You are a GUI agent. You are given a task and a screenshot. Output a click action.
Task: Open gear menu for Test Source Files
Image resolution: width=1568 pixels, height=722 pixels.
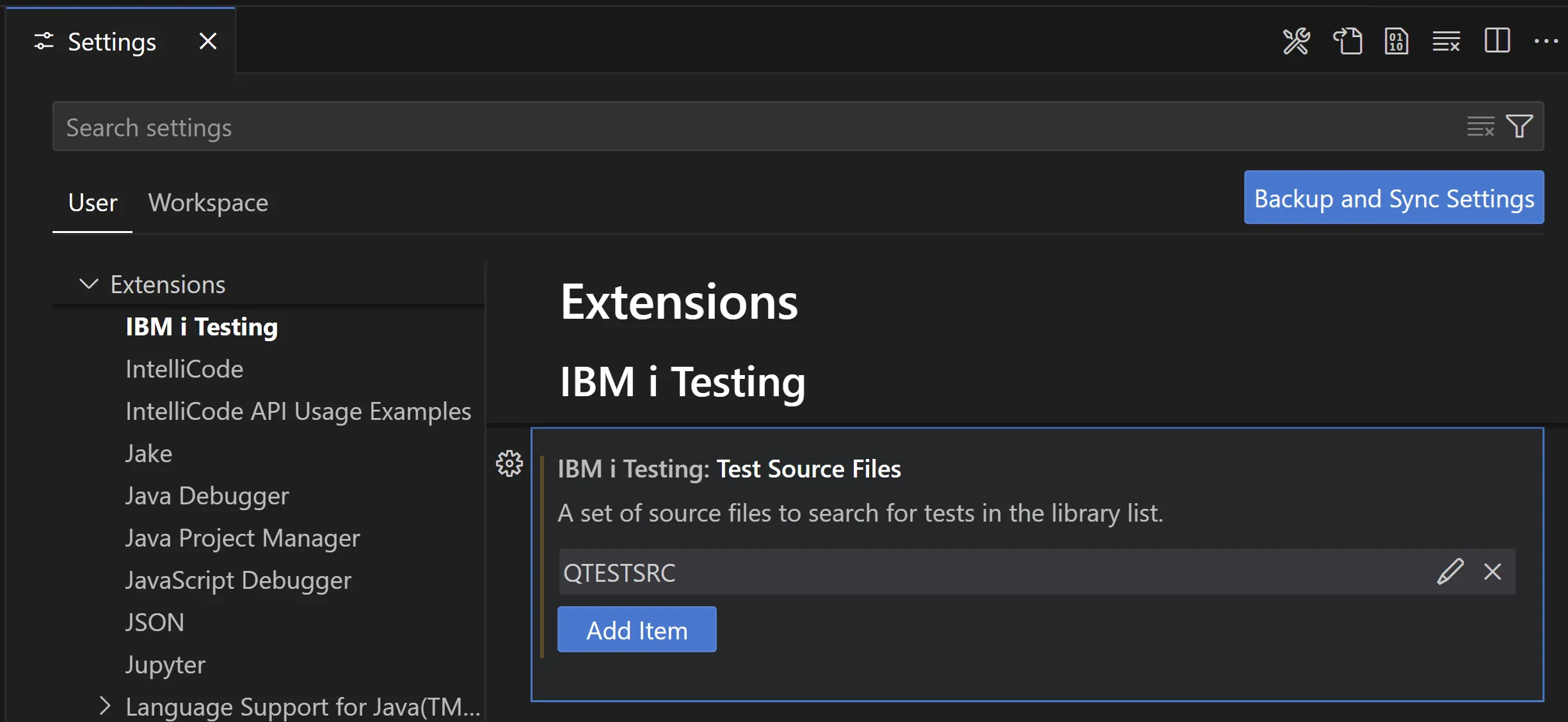(x=509, y=463)
